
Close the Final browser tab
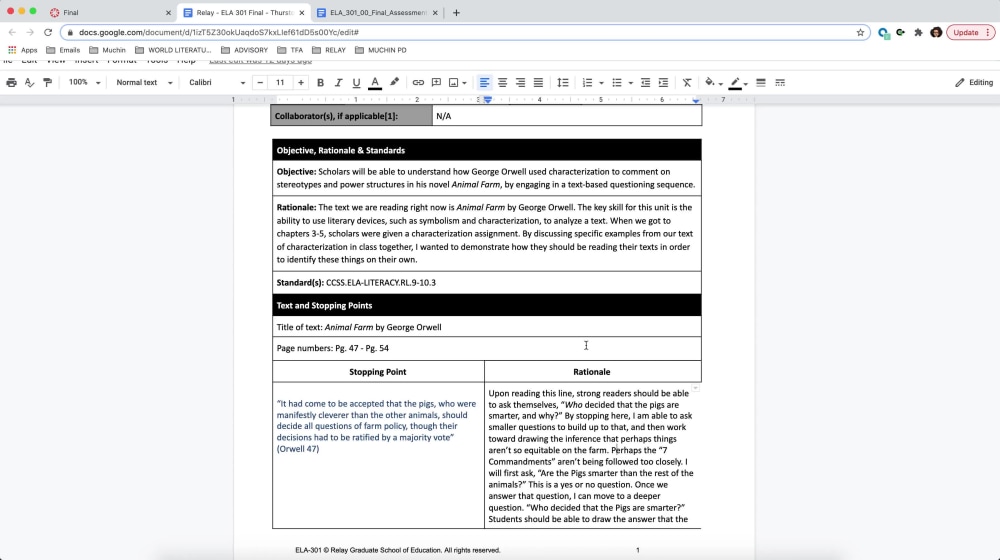click(x=168, y=12)
